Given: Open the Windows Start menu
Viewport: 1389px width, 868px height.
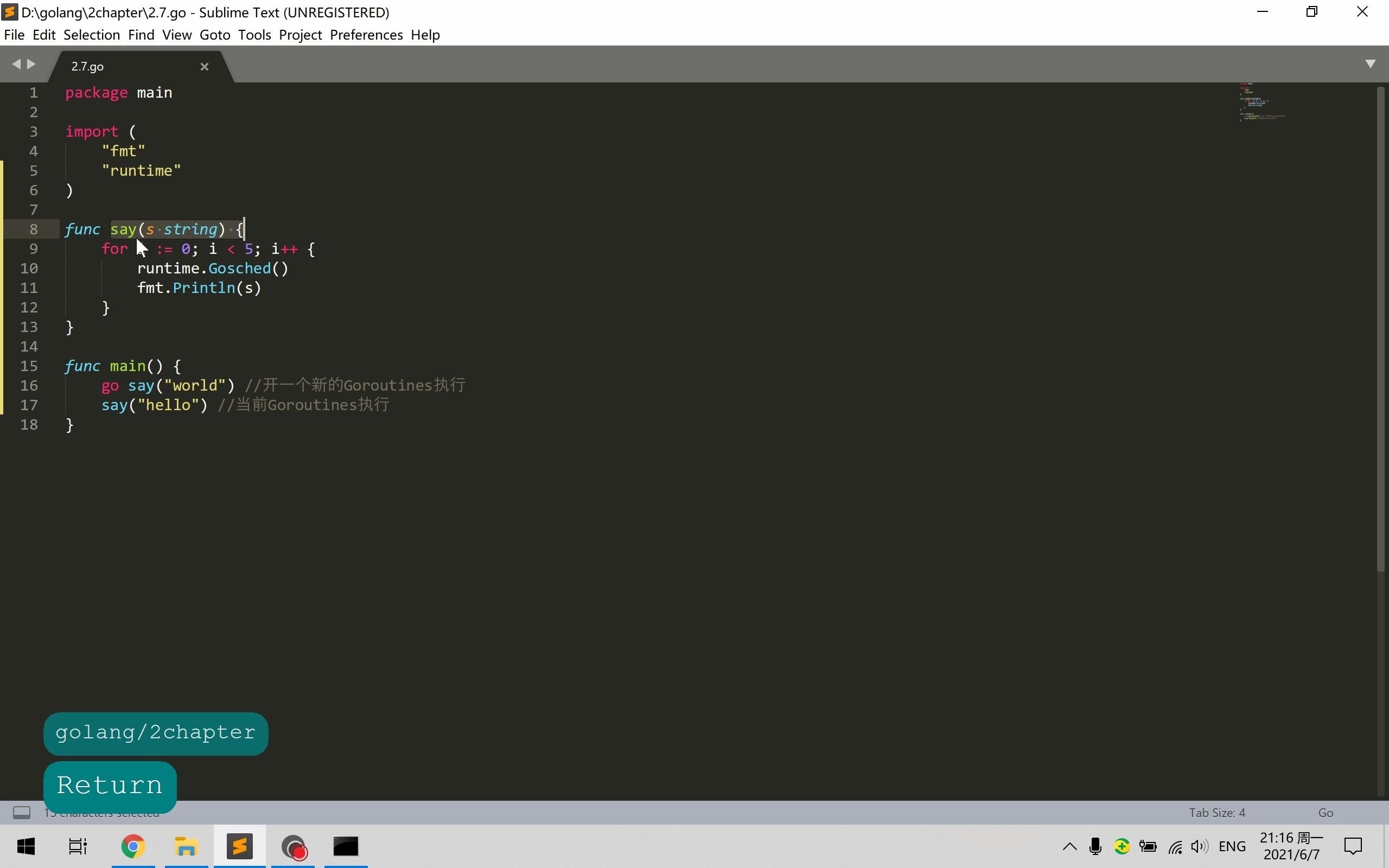Looking at the screenshot, I should (x=26, y=846).
